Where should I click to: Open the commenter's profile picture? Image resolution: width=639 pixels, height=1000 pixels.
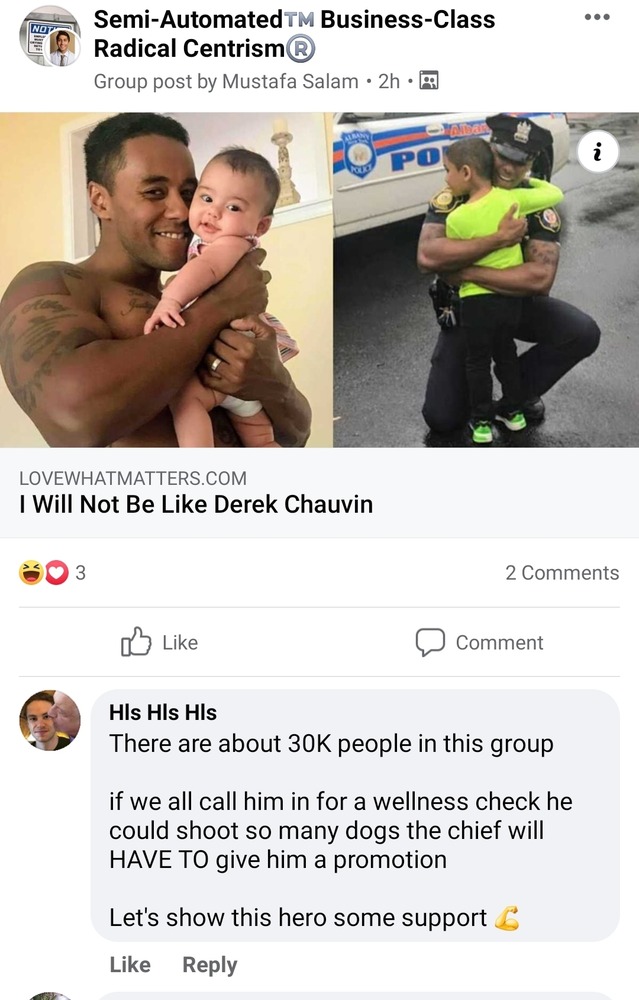[50, 720]
